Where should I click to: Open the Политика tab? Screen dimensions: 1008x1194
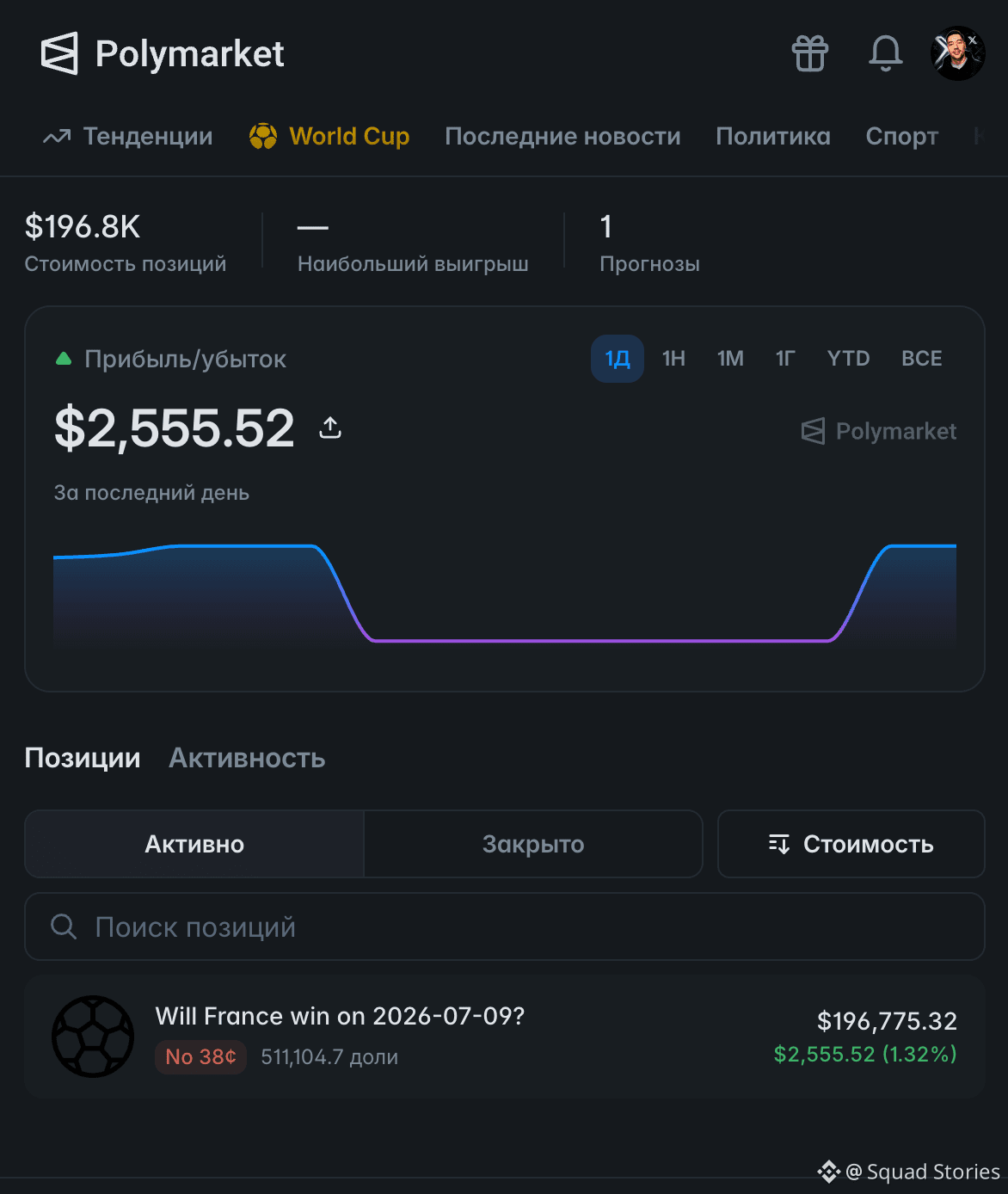[773, 136]
